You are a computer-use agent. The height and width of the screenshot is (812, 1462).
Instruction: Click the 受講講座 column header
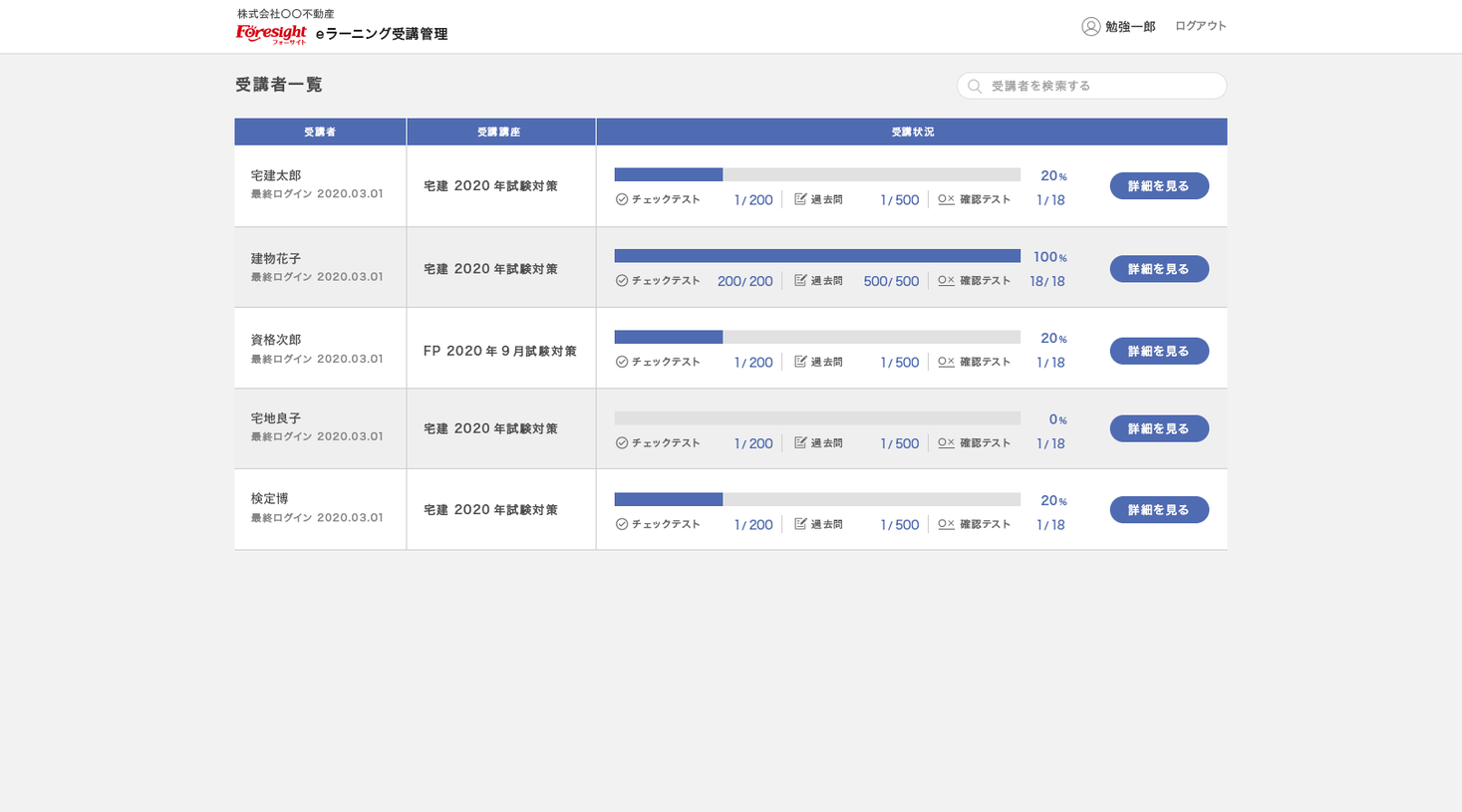click(500, 132)
